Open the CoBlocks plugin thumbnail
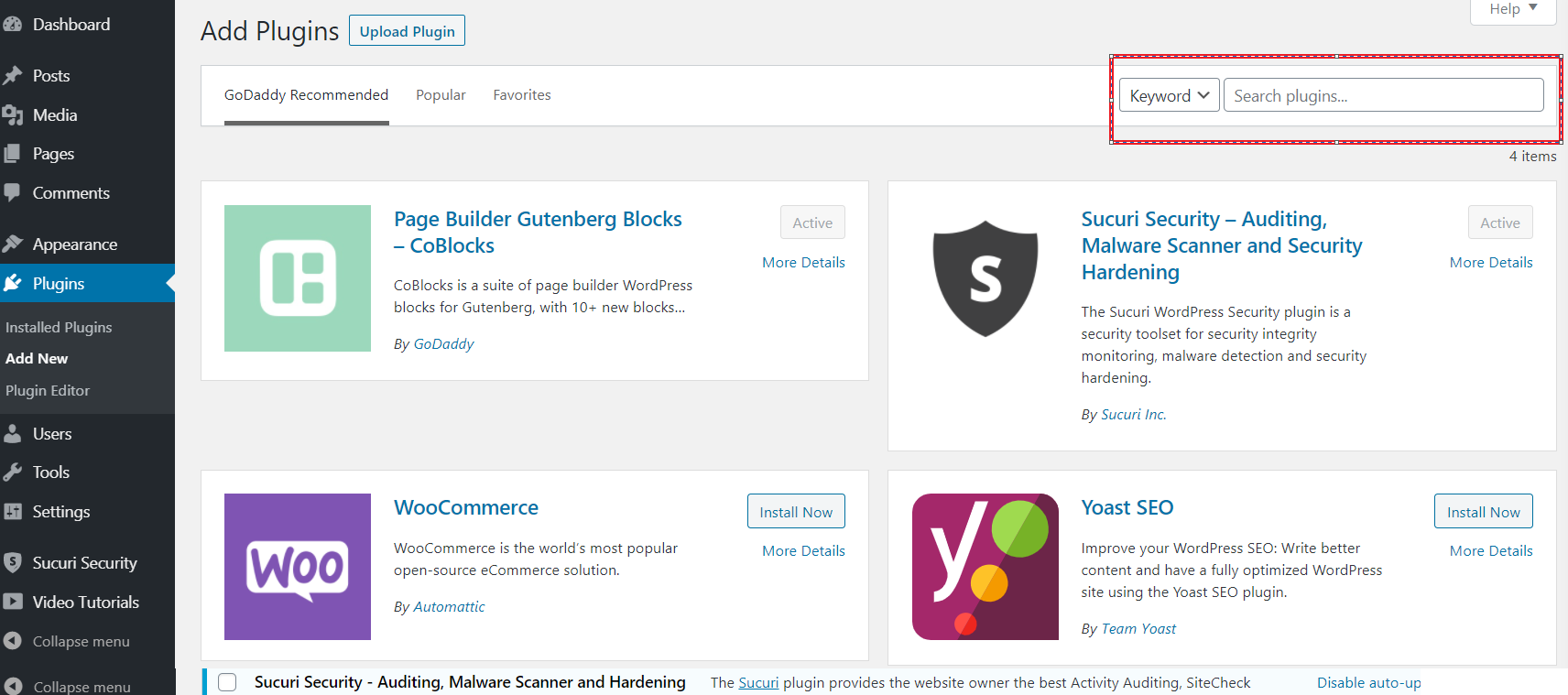 298,278
